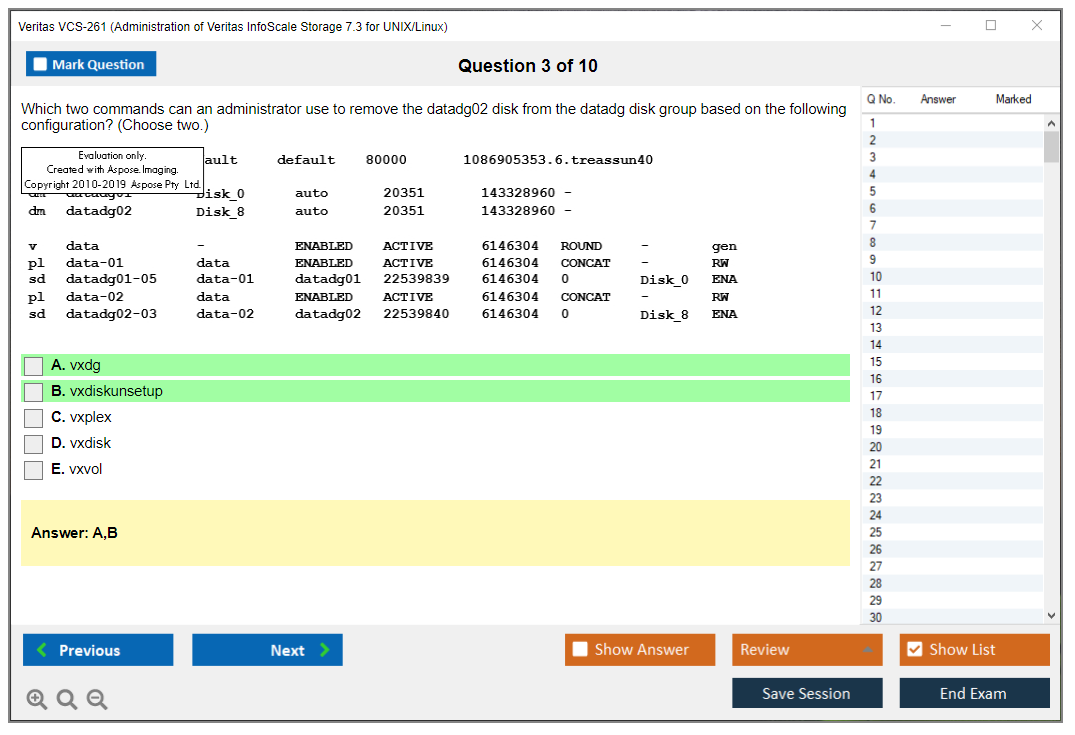The image size is (1075, 735).
Task: Click the green right chevron on Next
Action: pos(324,650)
